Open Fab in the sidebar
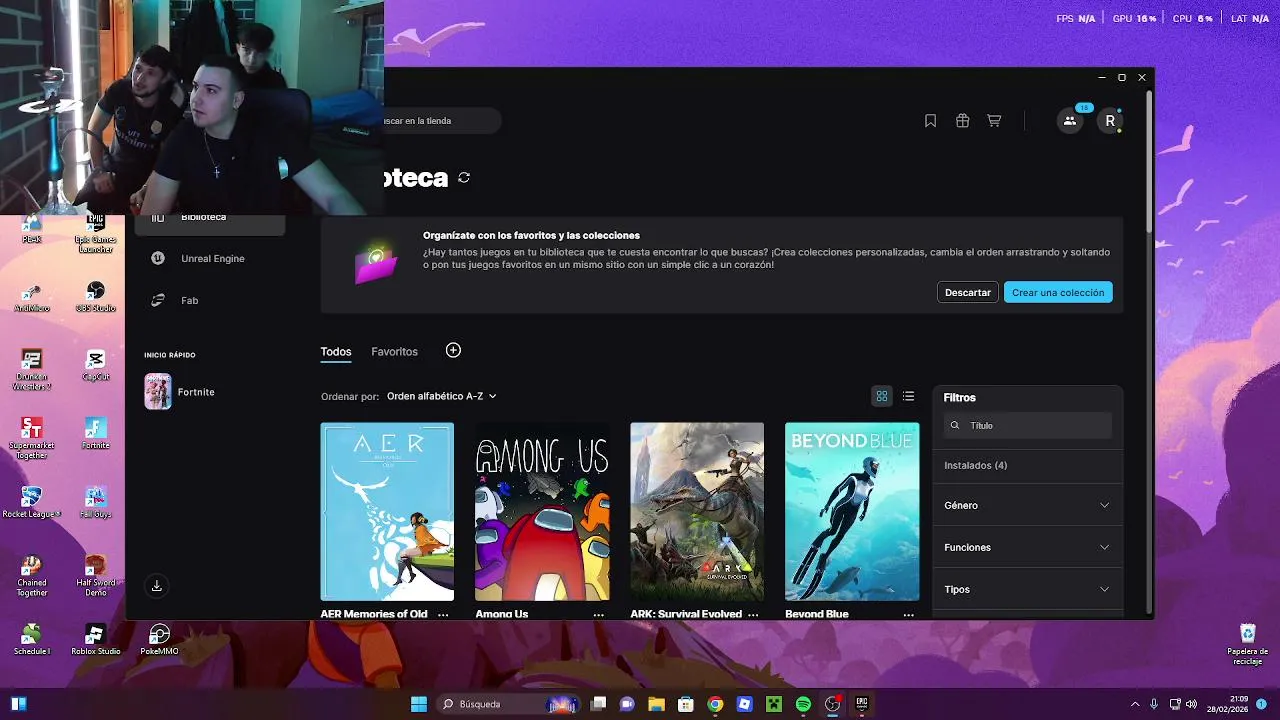The image size is (1280, 720). 210,300
